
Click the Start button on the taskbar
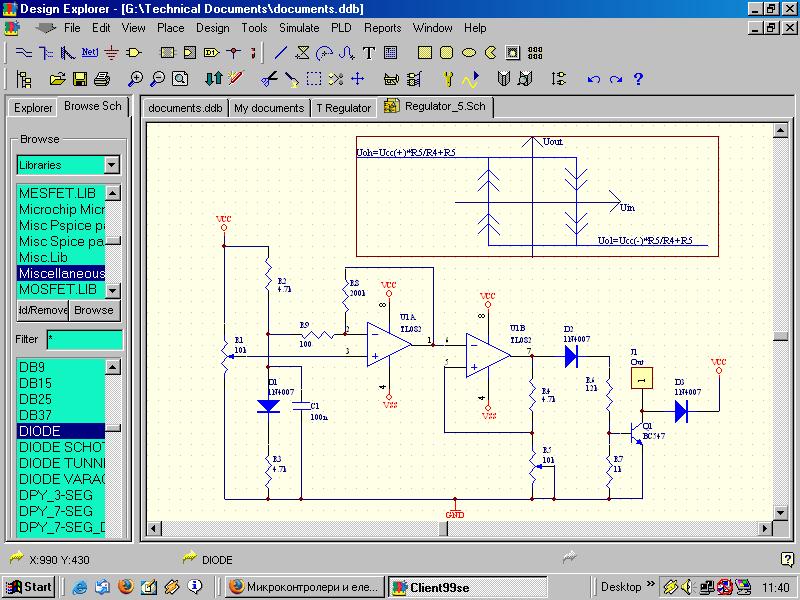(x=29, y=587)
